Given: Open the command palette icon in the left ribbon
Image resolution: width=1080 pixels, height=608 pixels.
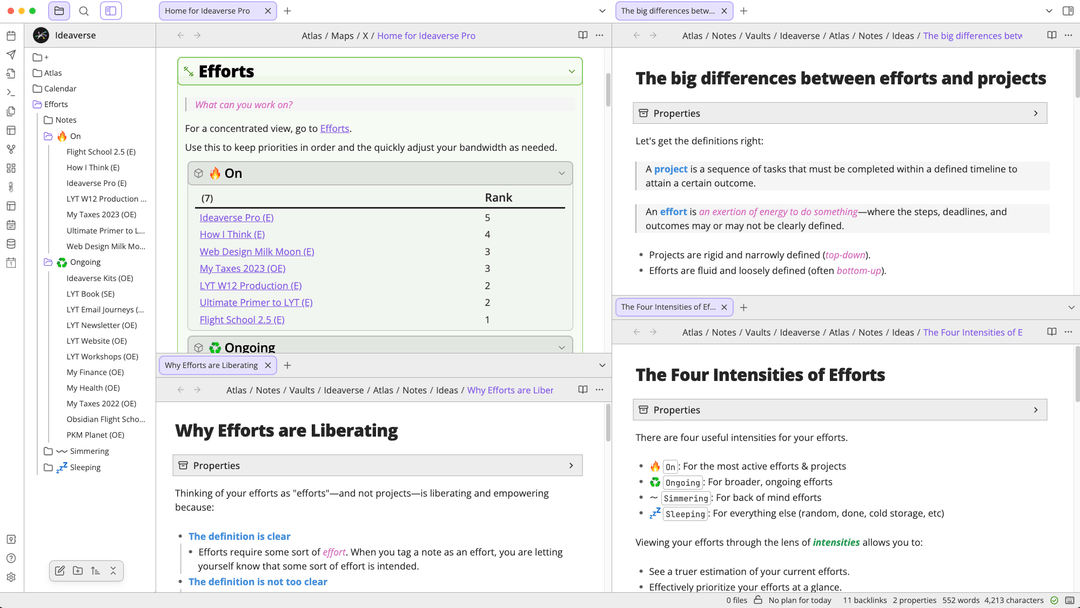Looking at the screenshot, I should click(11, 92).
